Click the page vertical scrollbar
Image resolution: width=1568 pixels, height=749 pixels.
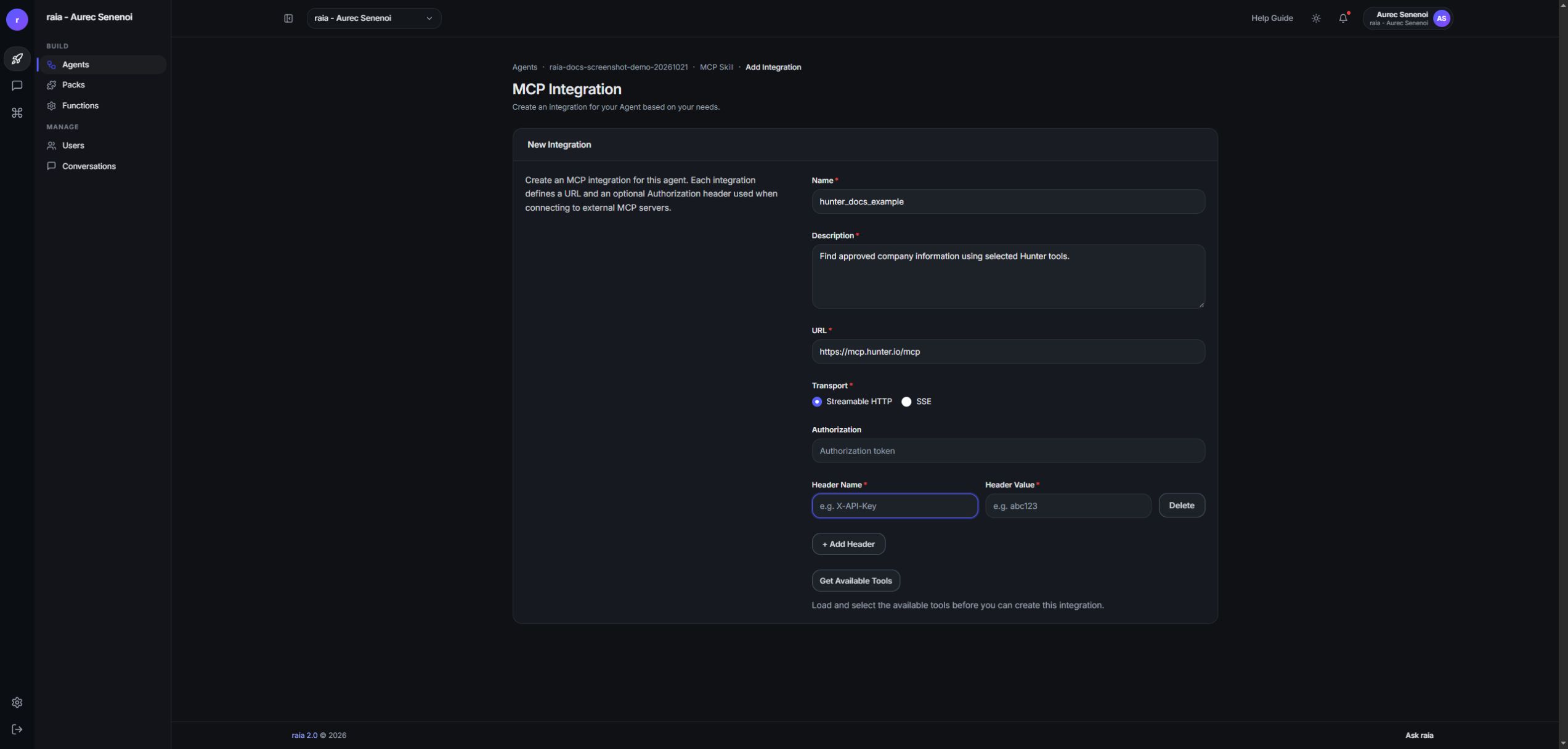[1563, 374]
